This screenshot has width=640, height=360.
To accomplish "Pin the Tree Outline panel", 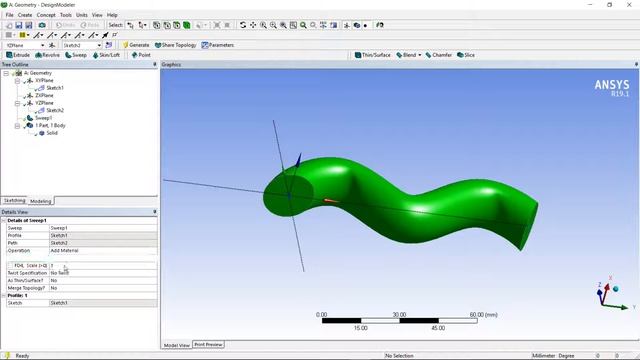I will tap(155, 64).
